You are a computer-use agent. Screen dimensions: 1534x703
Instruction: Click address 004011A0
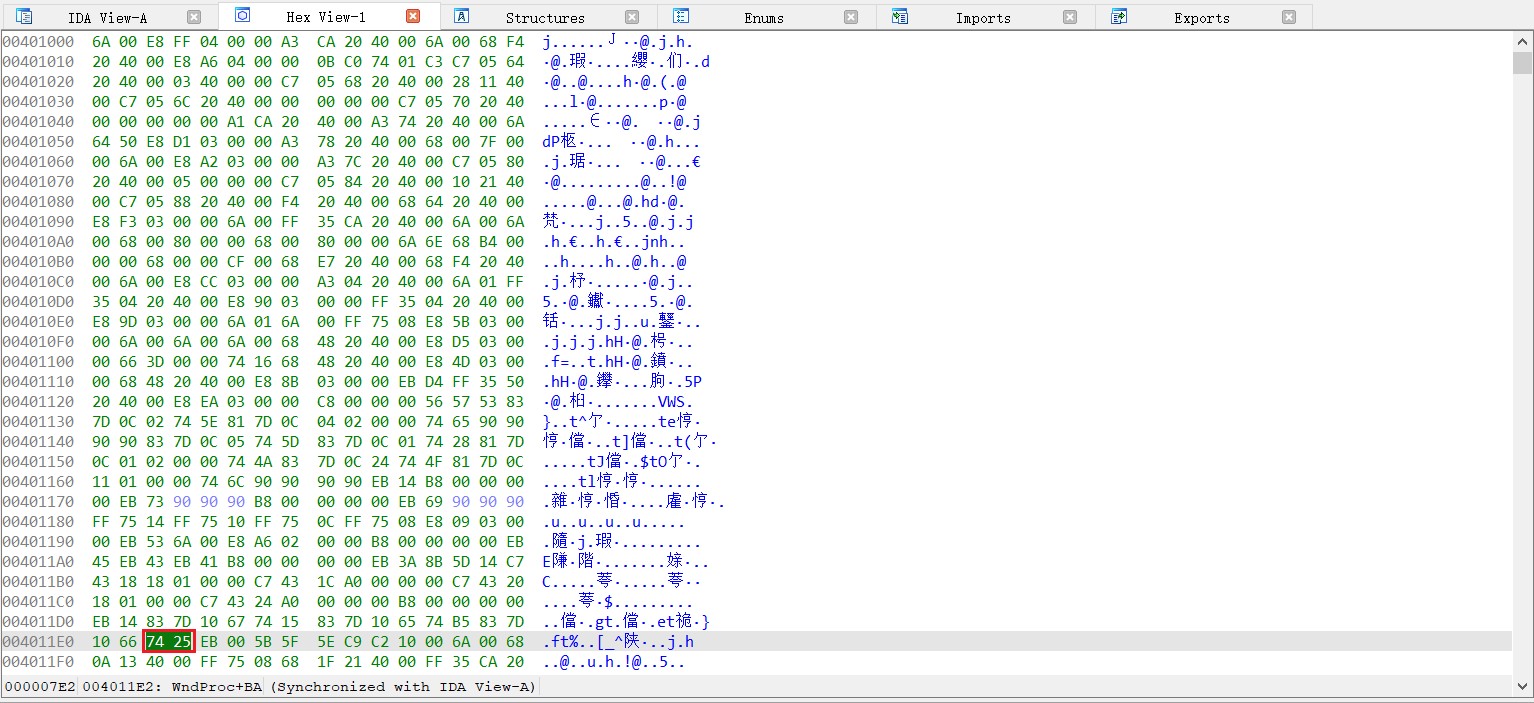click(38, 562)
